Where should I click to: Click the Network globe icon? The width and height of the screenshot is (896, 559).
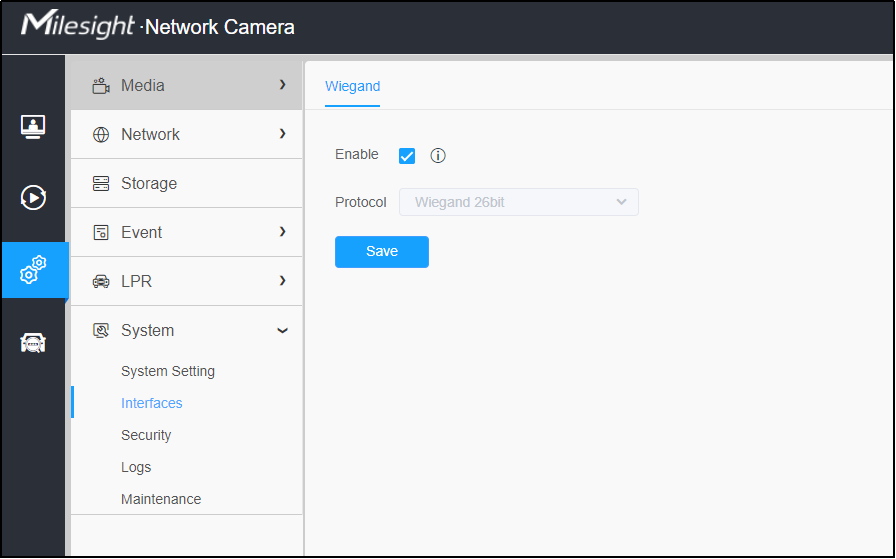[101, 134]
